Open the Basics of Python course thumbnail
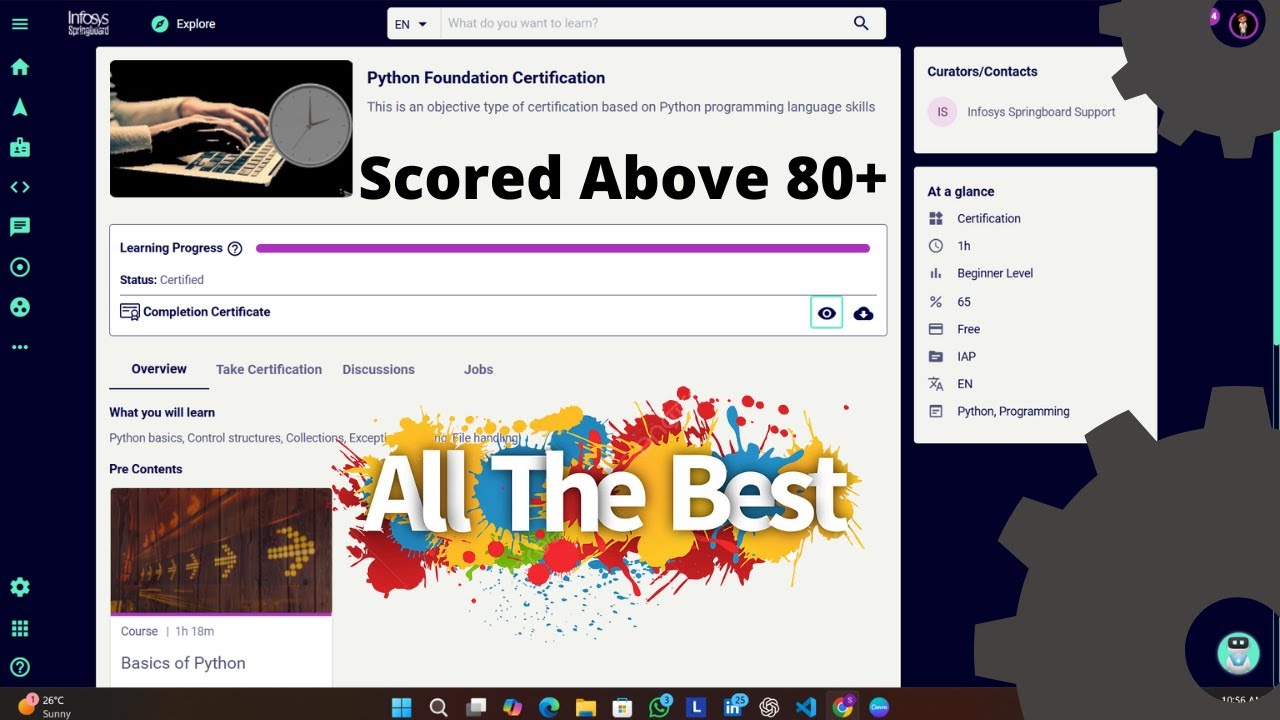This screenshot has height=720, width=1280. click(221, 551)
